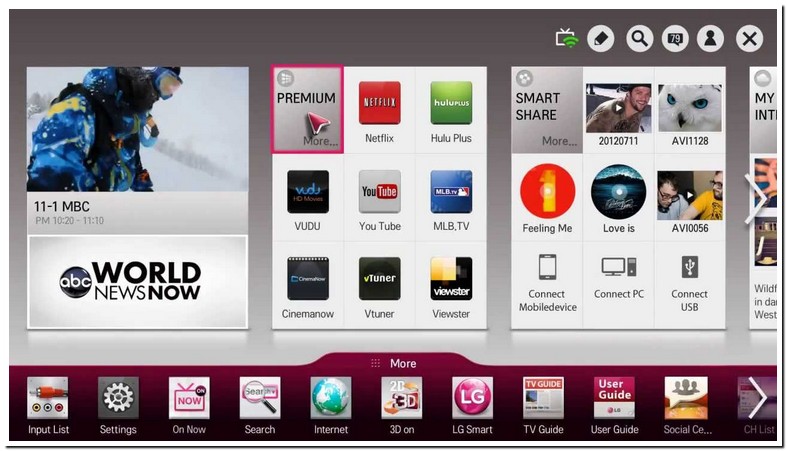Viewport: 787px width, 451px height.
Task: Open Smart Share More link
Action: pyautogui.click(x=559, y=141)
